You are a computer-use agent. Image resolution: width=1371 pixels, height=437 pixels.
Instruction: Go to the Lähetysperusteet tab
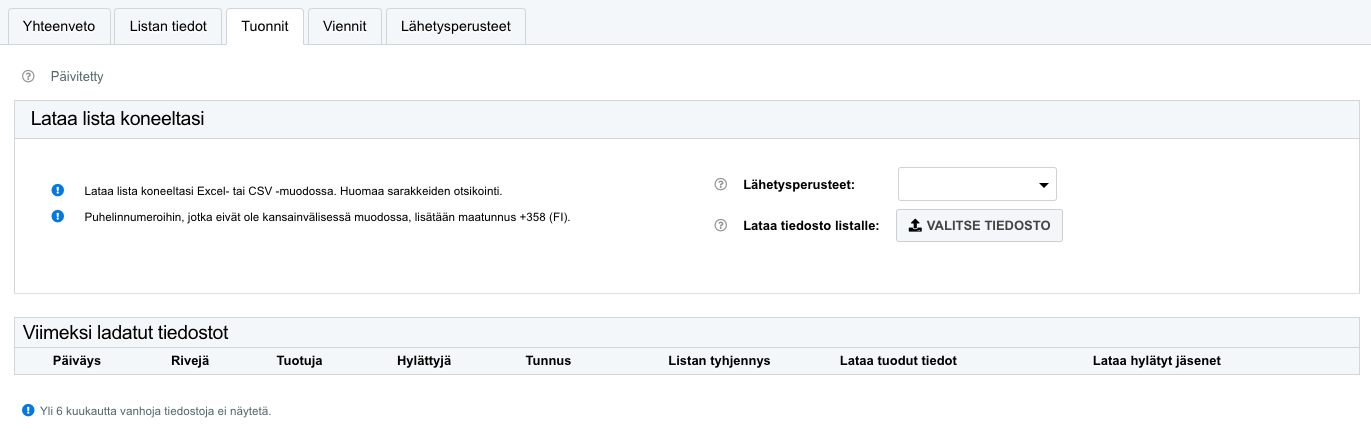[456, 26]
